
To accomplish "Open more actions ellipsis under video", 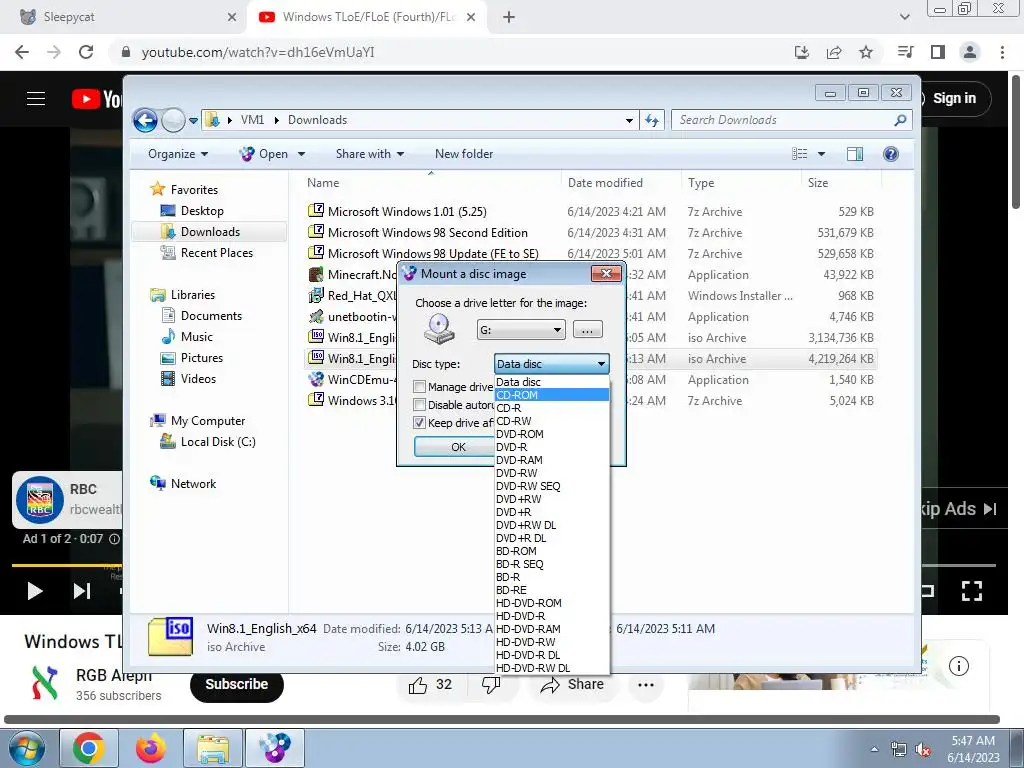I will (646, 685).
